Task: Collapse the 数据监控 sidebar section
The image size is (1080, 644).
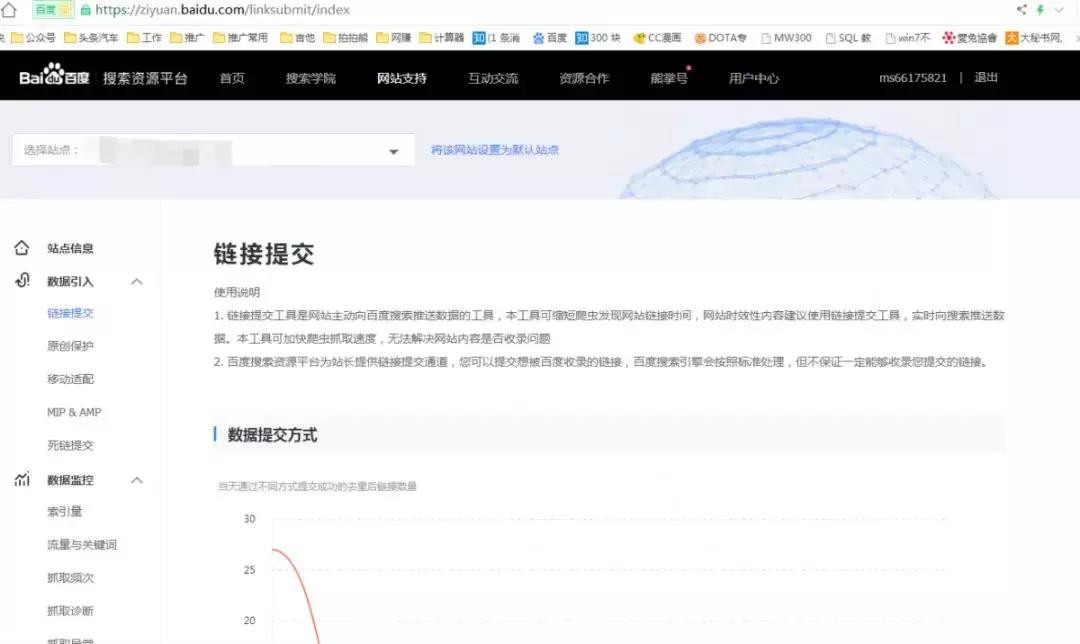Action: [137, 479]
